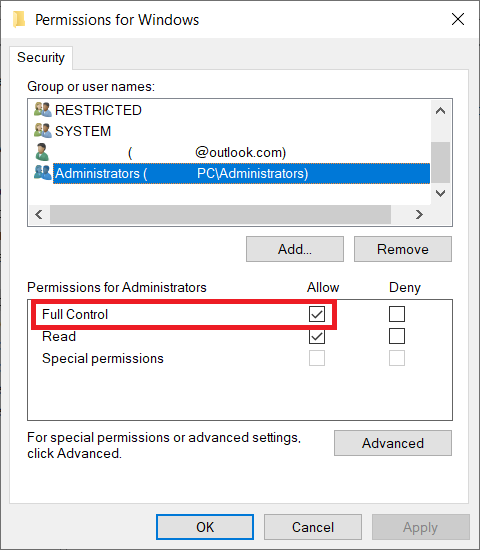Check Deny for Full Control
The width and height of the screenshot is (480, 550).
(x=397, y=314)
